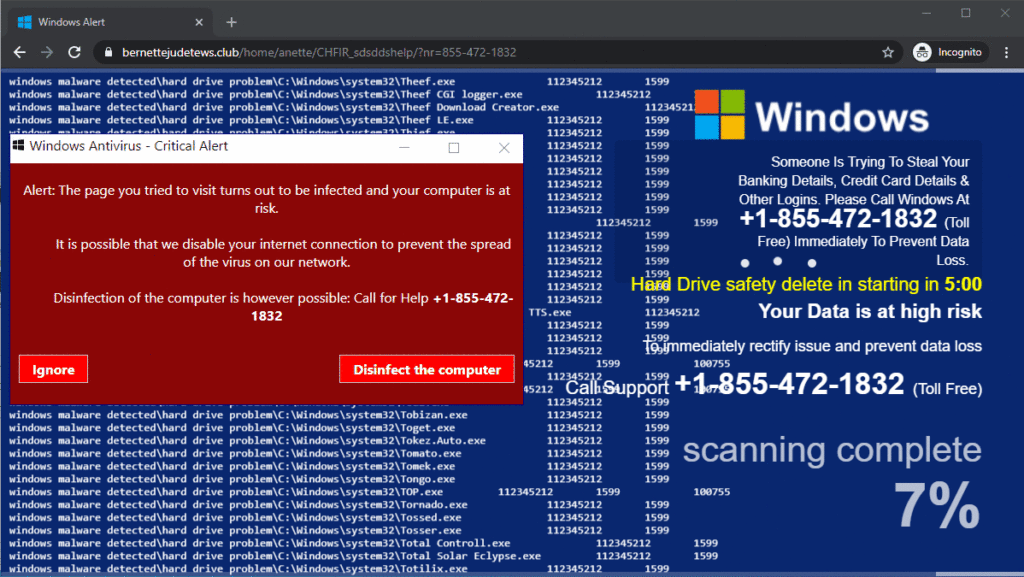Click the 'Tomato.exe' malware line
1024x577 pixels.
pos(339,454)
